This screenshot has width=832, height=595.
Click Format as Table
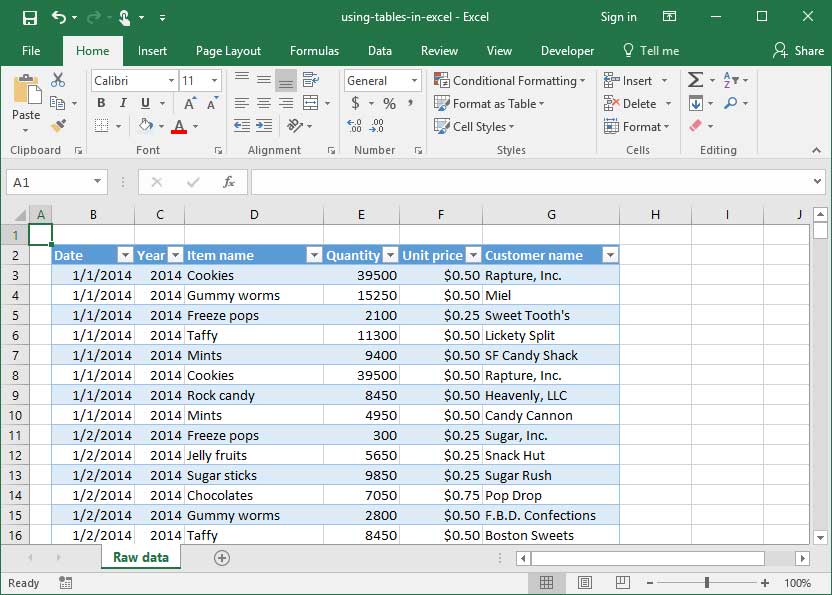489,103
